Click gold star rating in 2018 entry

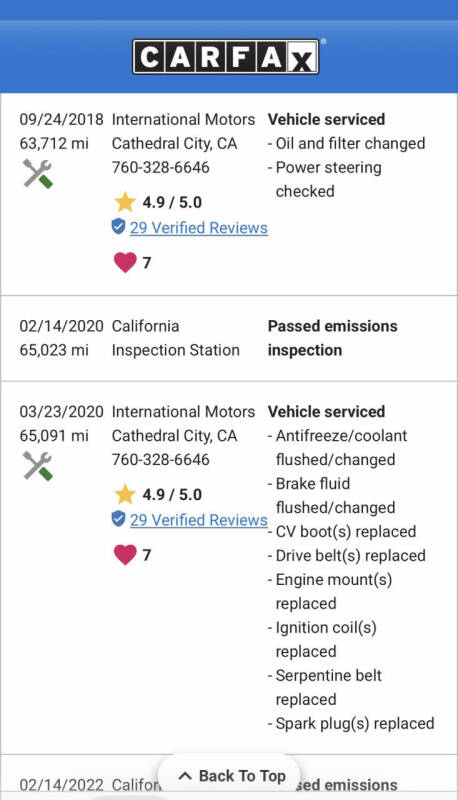pos(124,202)
